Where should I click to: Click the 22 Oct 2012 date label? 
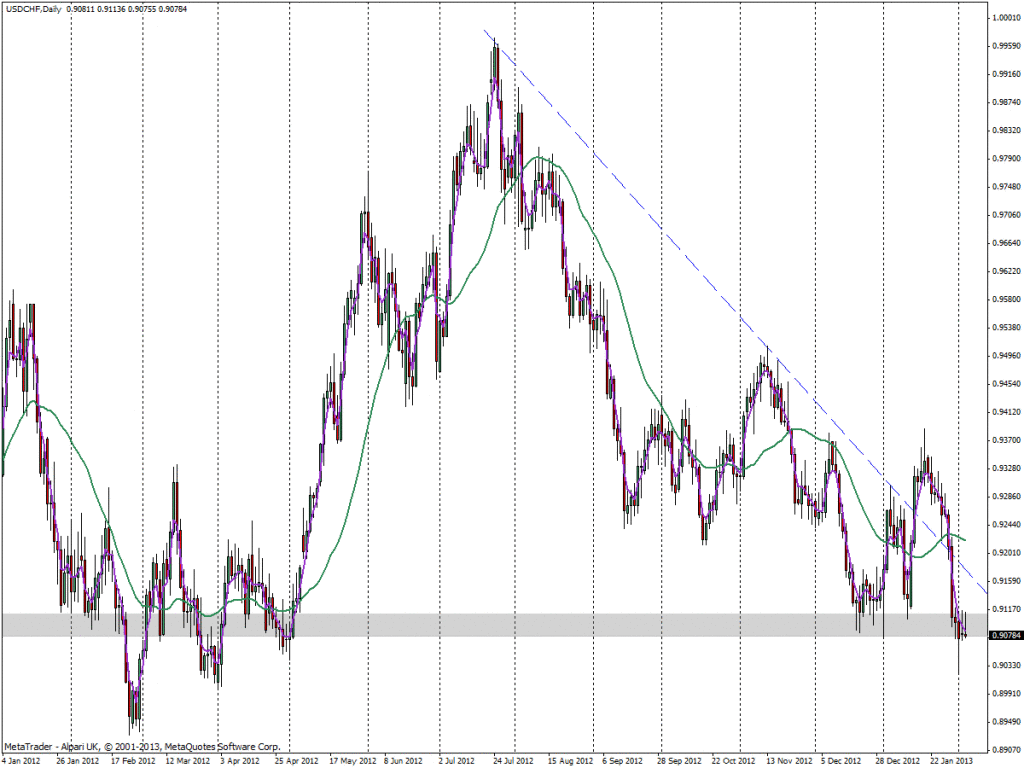click(x=732, y=759)
